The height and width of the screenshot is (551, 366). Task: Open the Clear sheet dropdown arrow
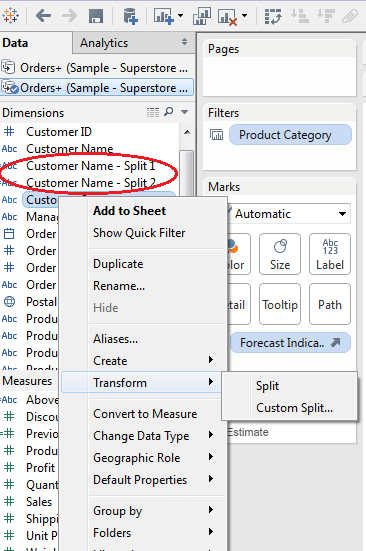click(x=244, y=15)
